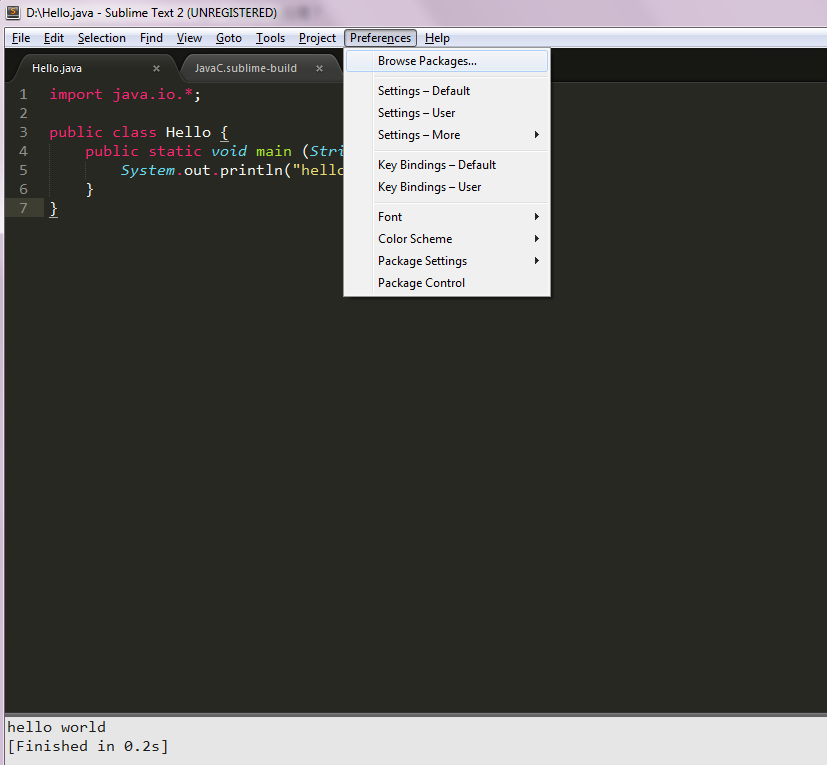Click the 'import' keyword on line 1

coord(76,95)
